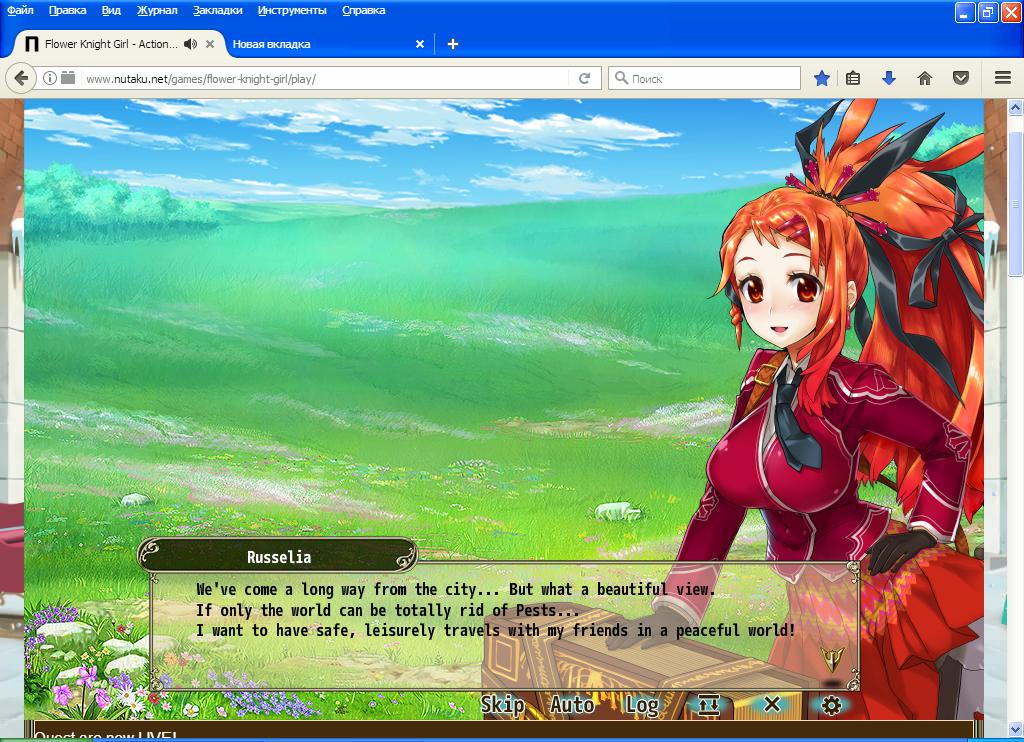Screen dimensions: 1024x742
Task: Click Skip in the game dialogue
Action: pyautogui.click(x=502, y=705)
